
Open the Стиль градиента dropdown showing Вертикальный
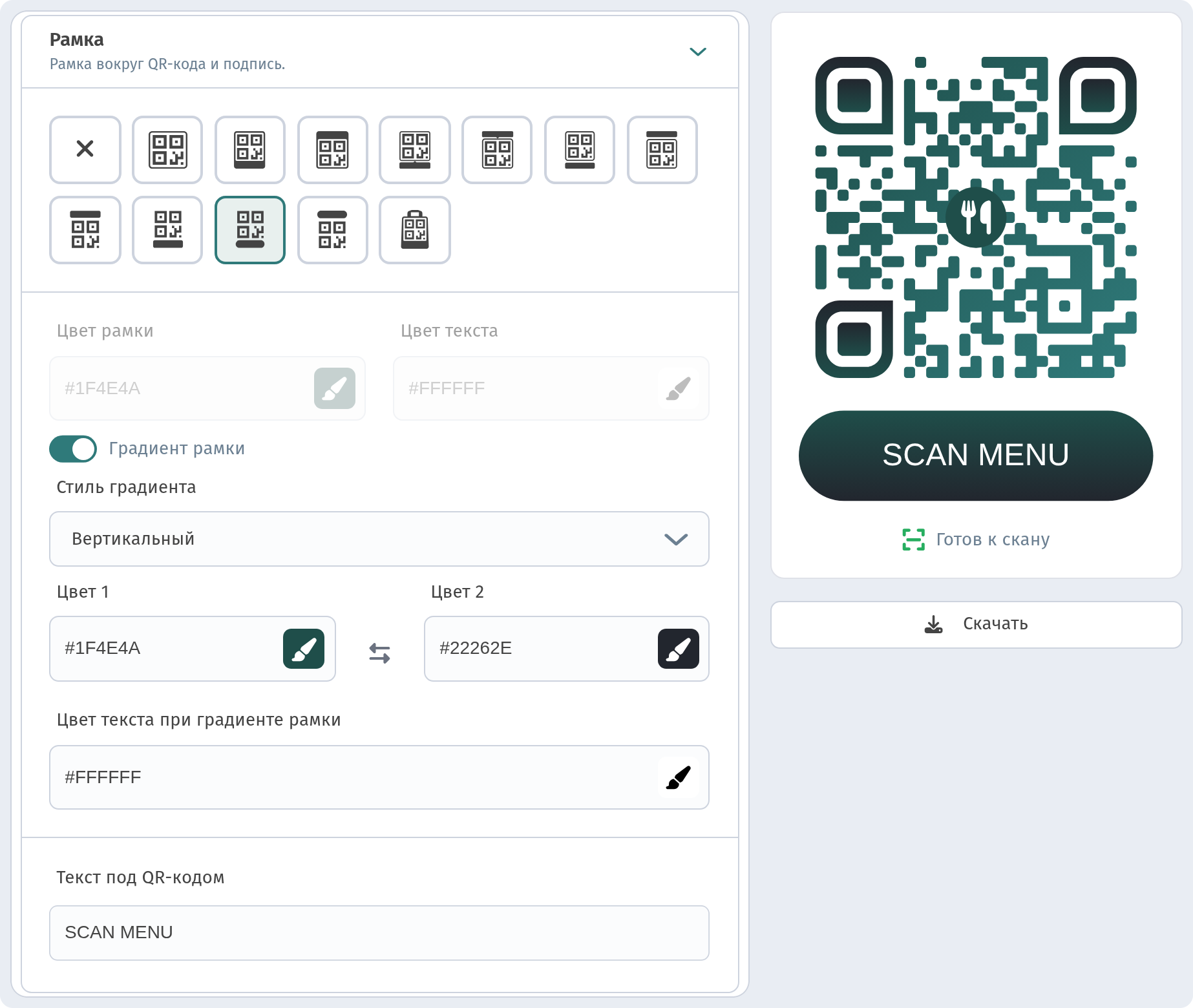pyautogui.click(x=379, y=539)
